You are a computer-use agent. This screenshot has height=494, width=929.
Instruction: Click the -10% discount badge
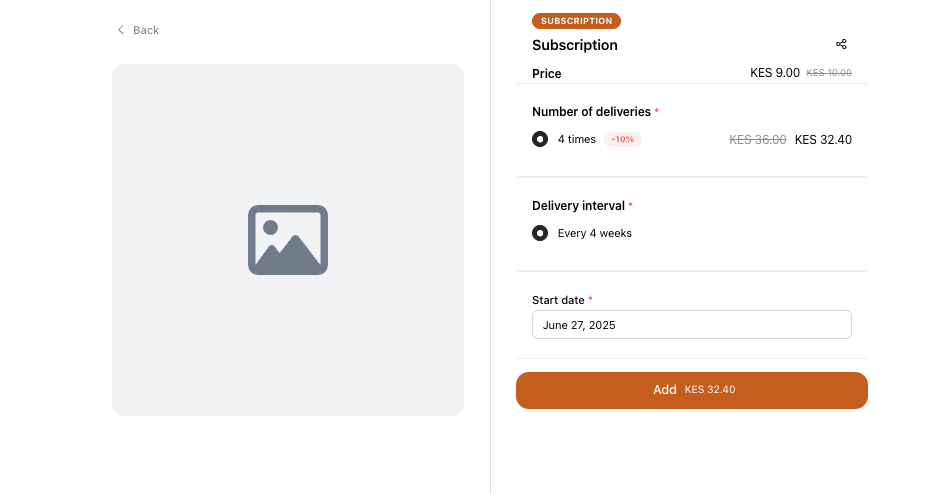coord(623,139)
